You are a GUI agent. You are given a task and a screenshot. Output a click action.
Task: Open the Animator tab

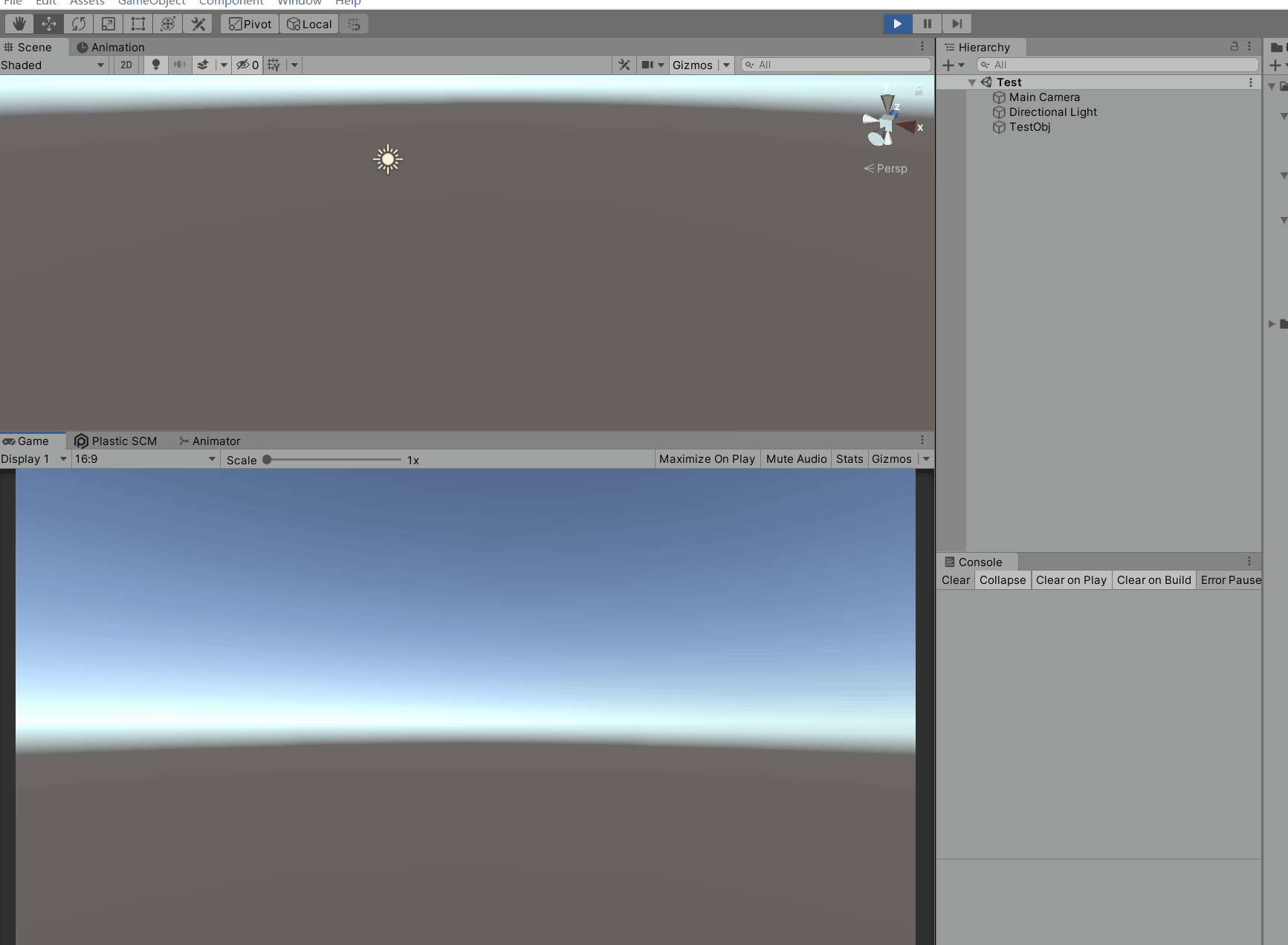tap(210, 441)
